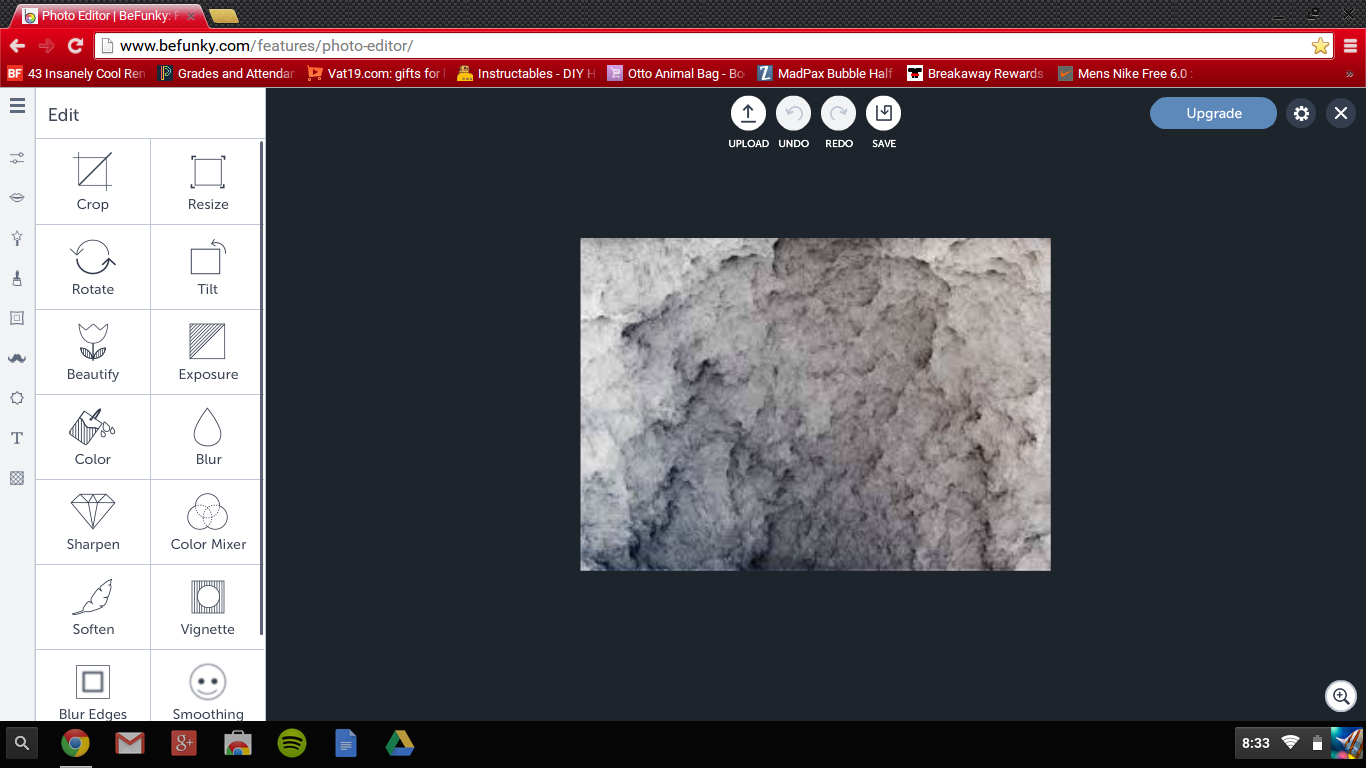1366x768 pixels.
Task: Open the hamburger menu in sidebar
Action: (x=17, y=106)
